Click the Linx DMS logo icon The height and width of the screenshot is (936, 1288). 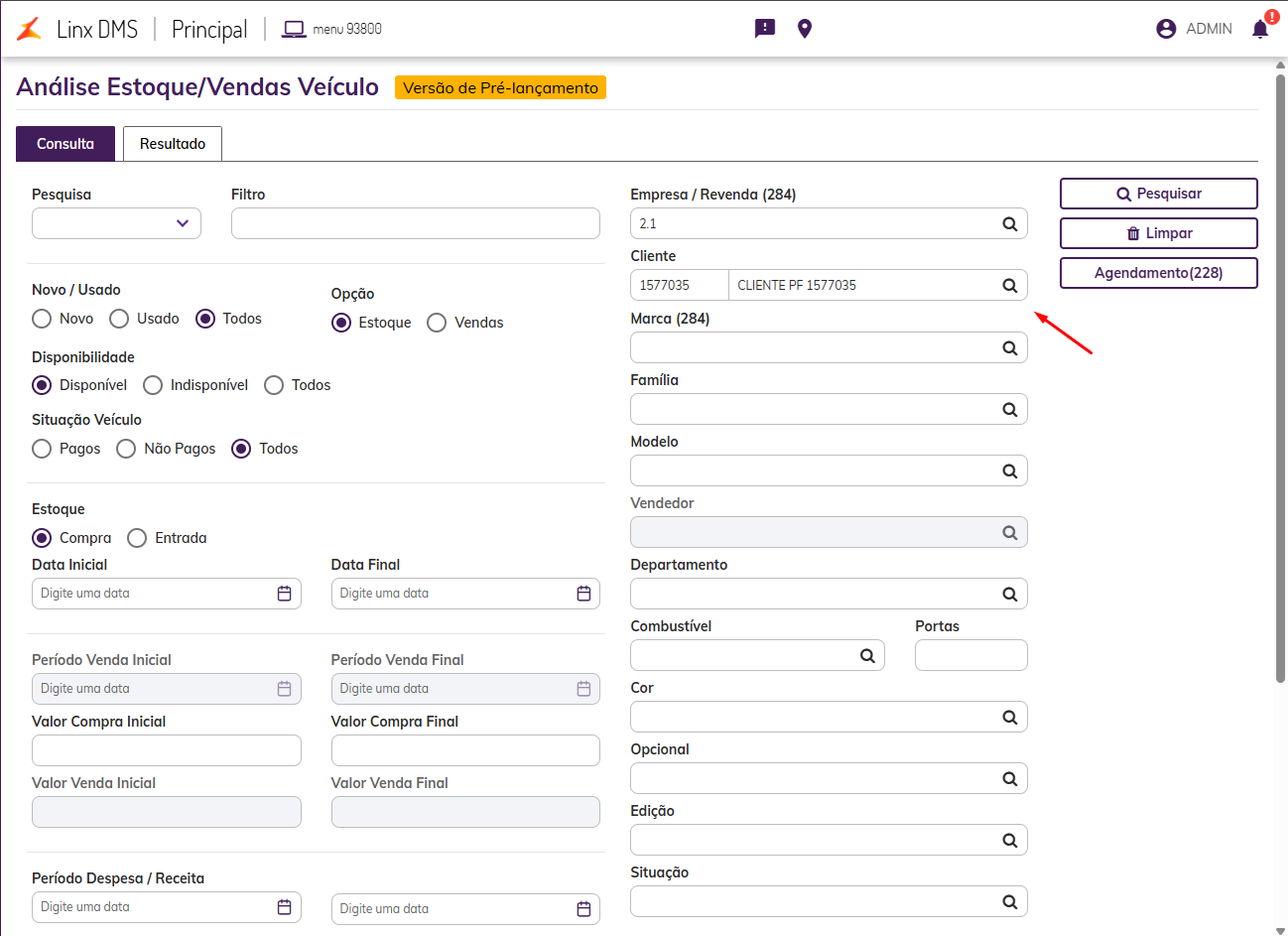tap(30, 29)
